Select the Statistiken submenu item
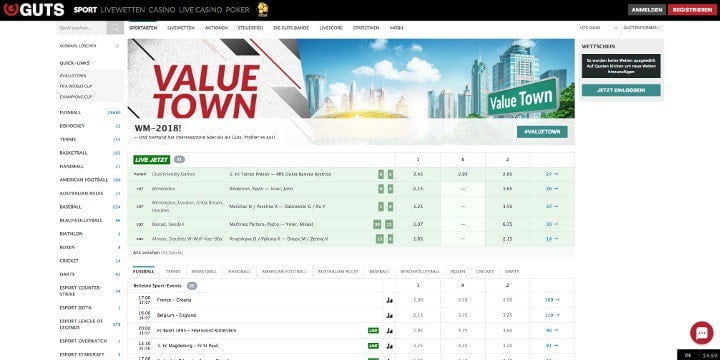This screenshot has height=360, width=720. click(366, 28)
